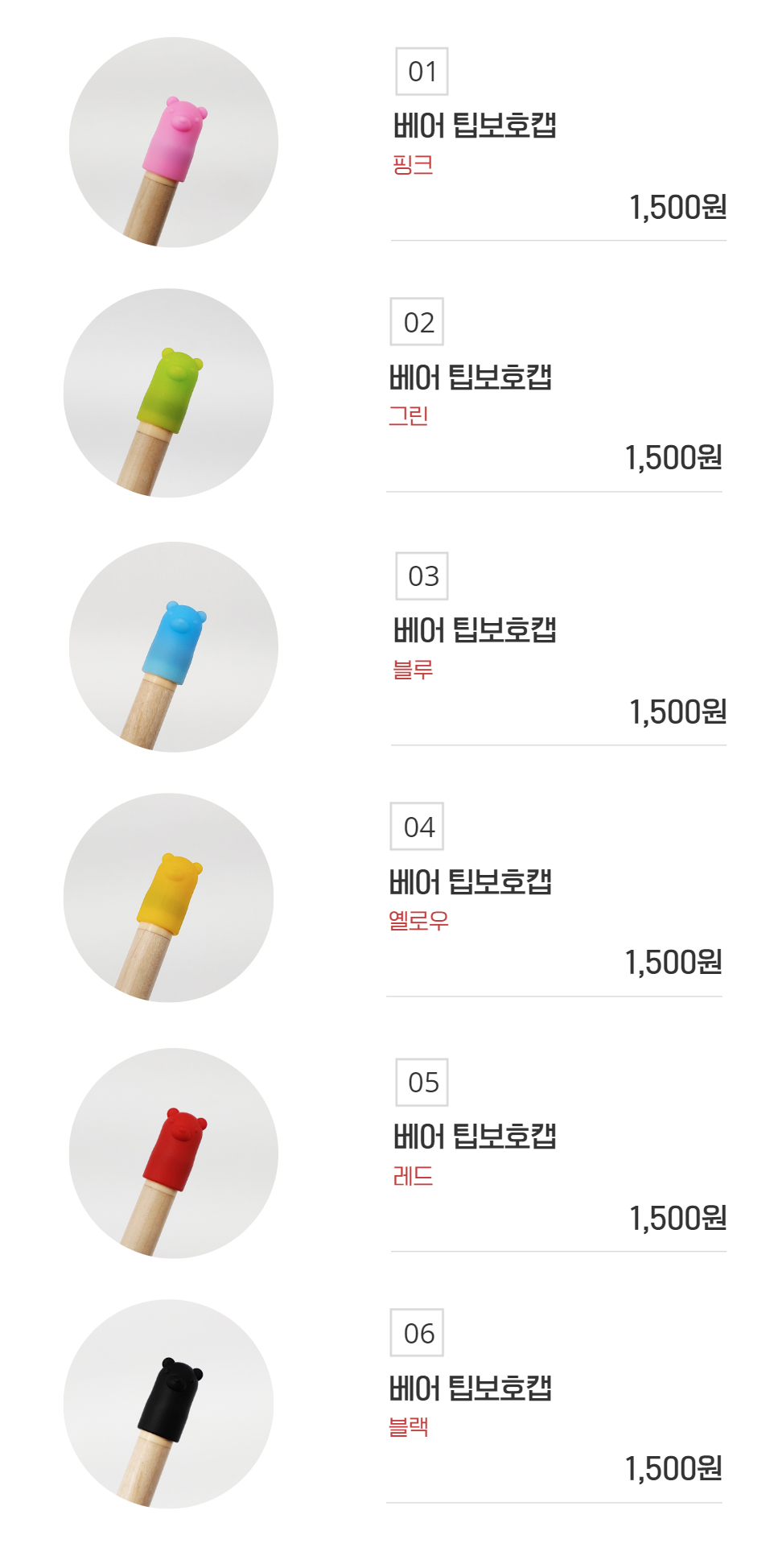
Task: Click the 05 item number box
Action: [422, 1083]
